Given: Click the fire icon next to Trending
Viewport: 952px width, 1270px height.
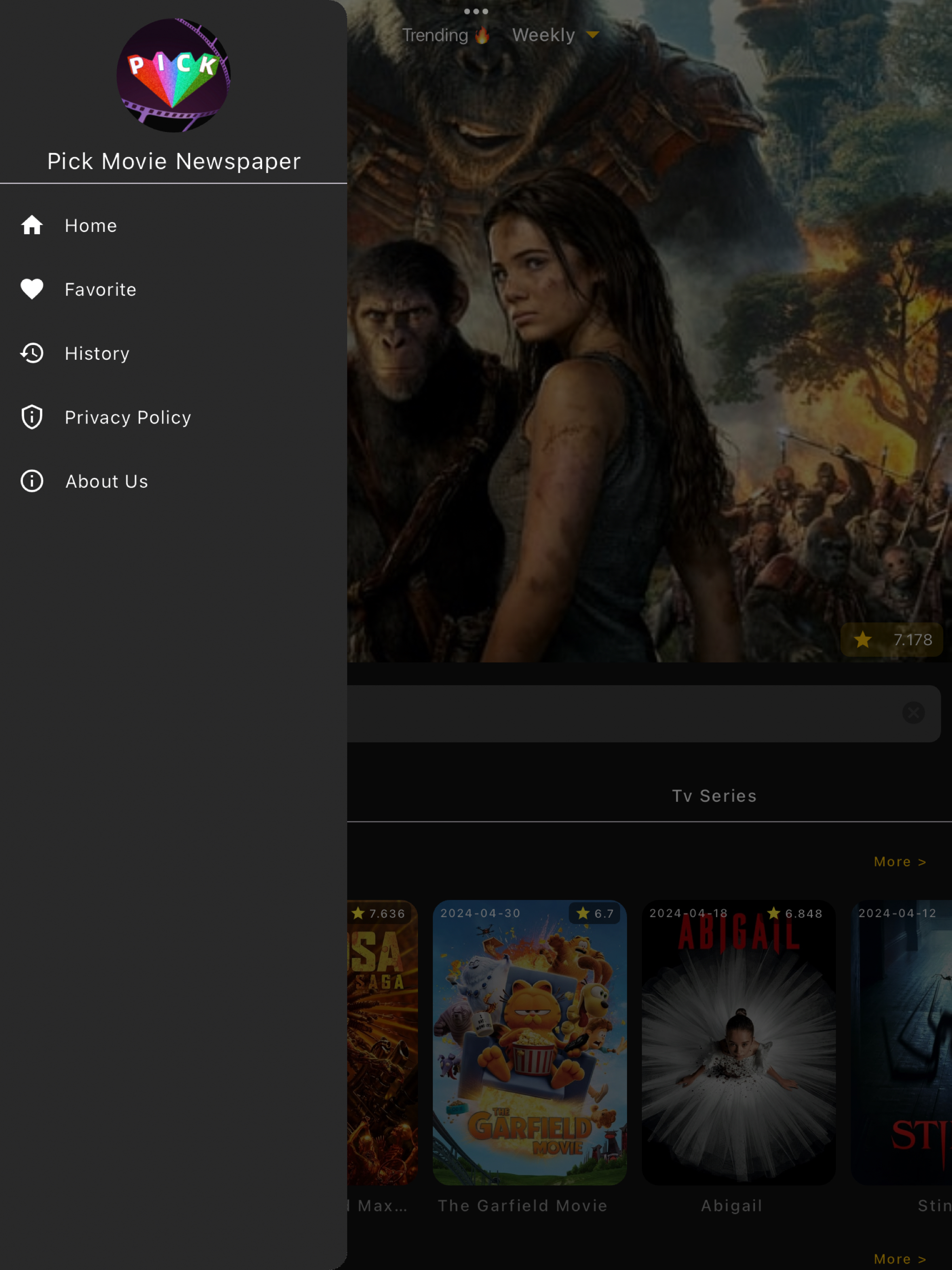Looking at the screenshot, I should [482, 36].
